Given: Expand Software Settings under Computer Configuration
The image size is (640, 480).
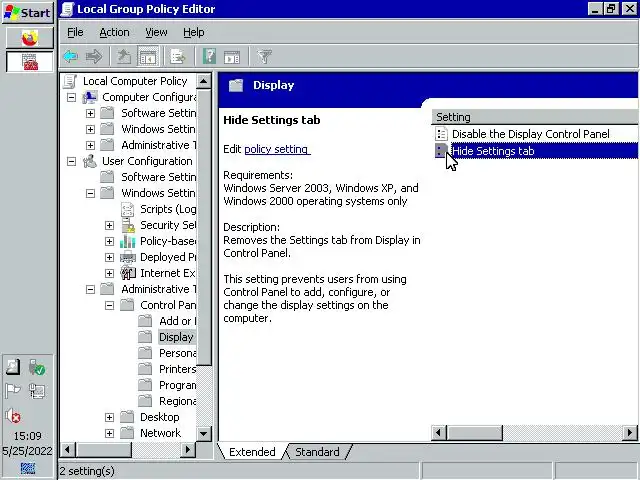Looking at the screenshot, I should tap(90, 113).
